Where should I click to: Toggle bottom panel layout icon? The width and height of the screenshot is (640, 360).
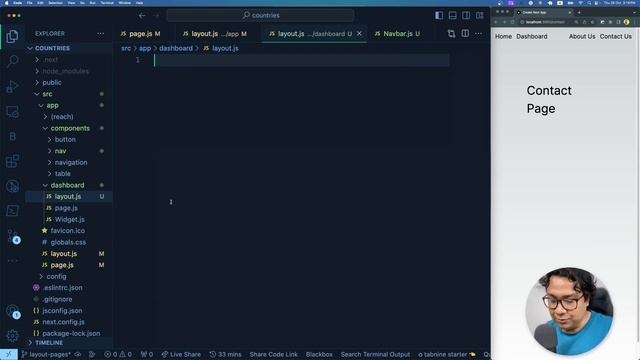click(x=453, y=16)
